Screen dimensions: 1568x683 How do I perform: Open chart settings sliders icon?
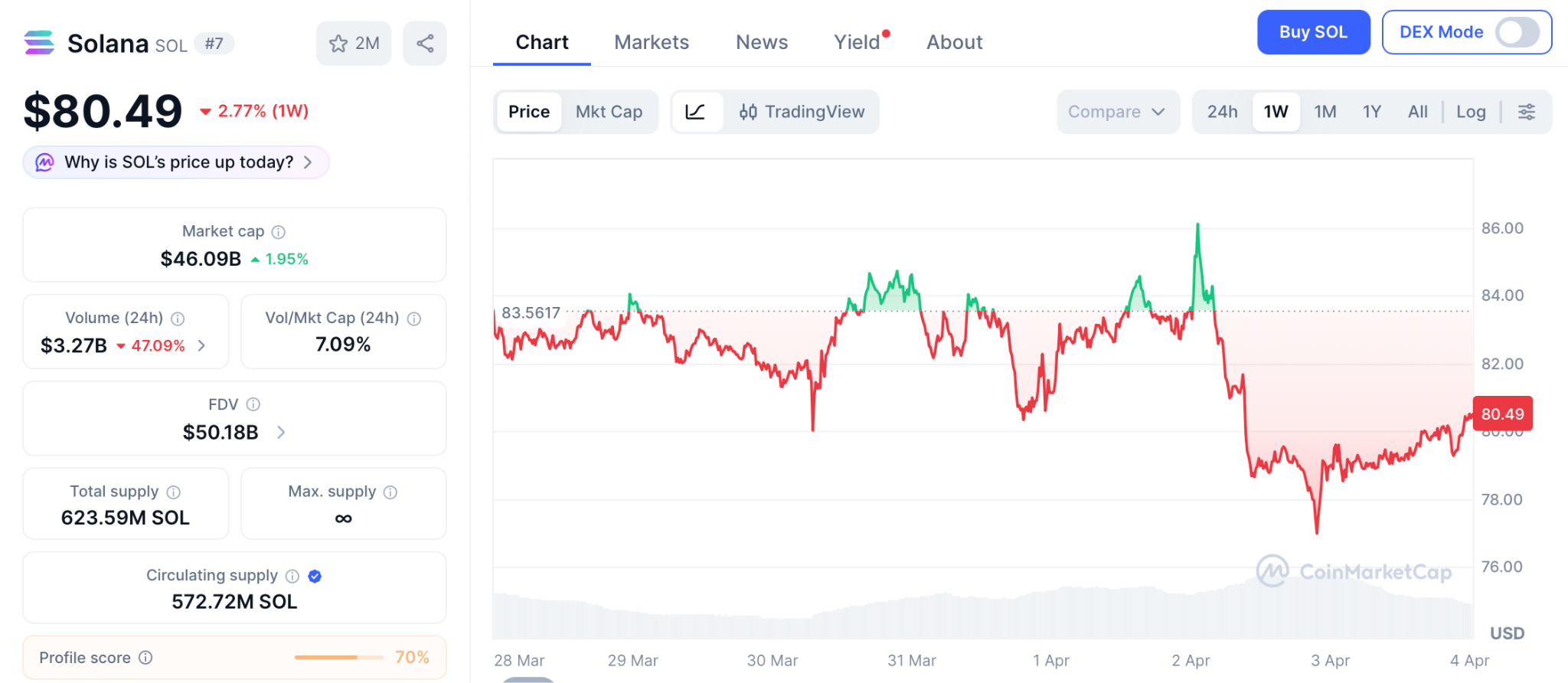1527,112
